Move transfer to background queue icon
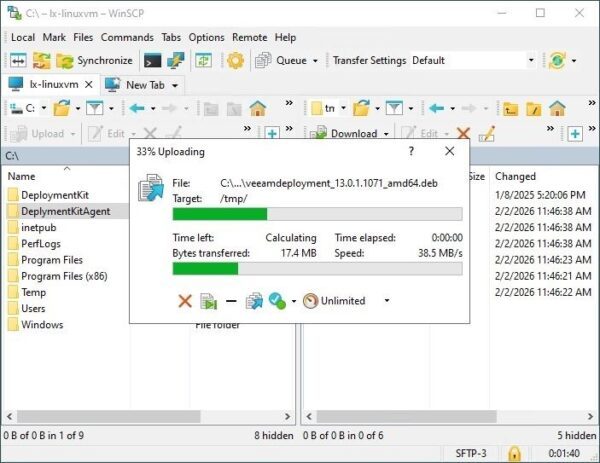 coord(254,301)
